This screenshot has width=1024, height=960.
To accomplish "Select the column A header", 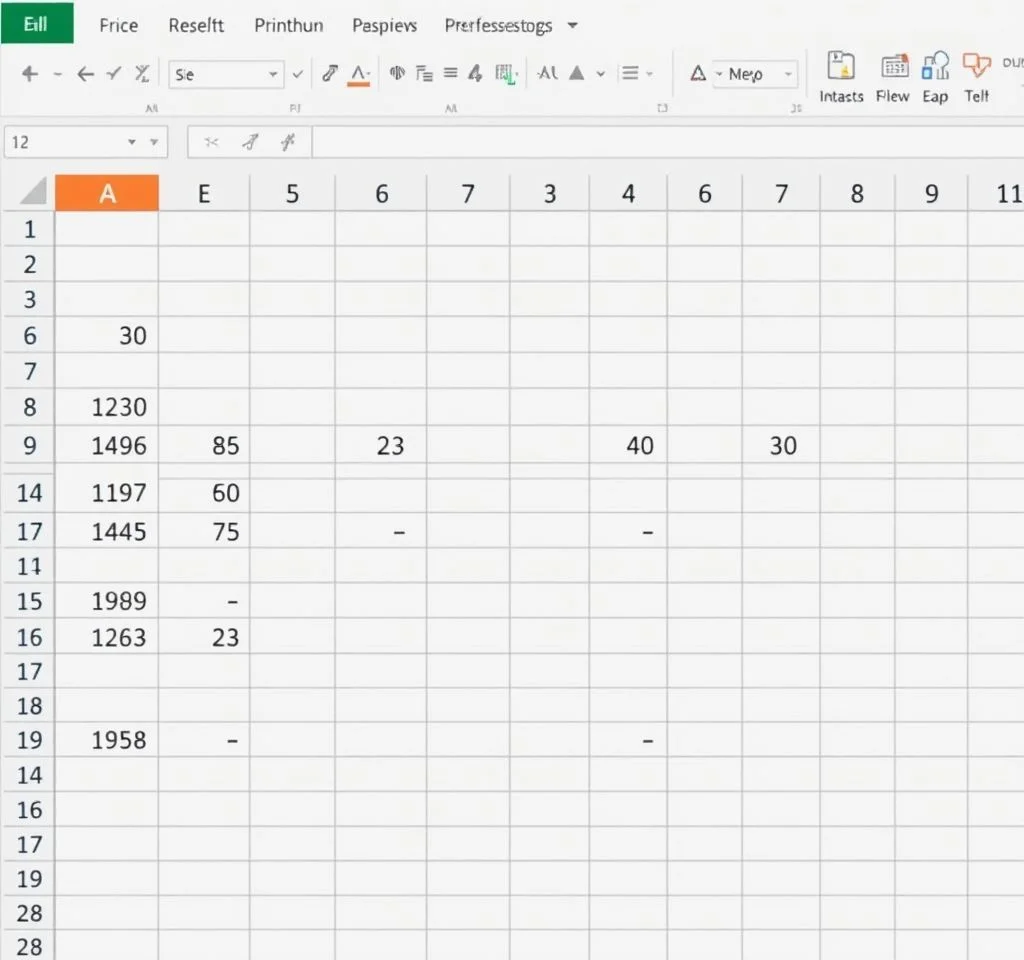I will 107,193.
